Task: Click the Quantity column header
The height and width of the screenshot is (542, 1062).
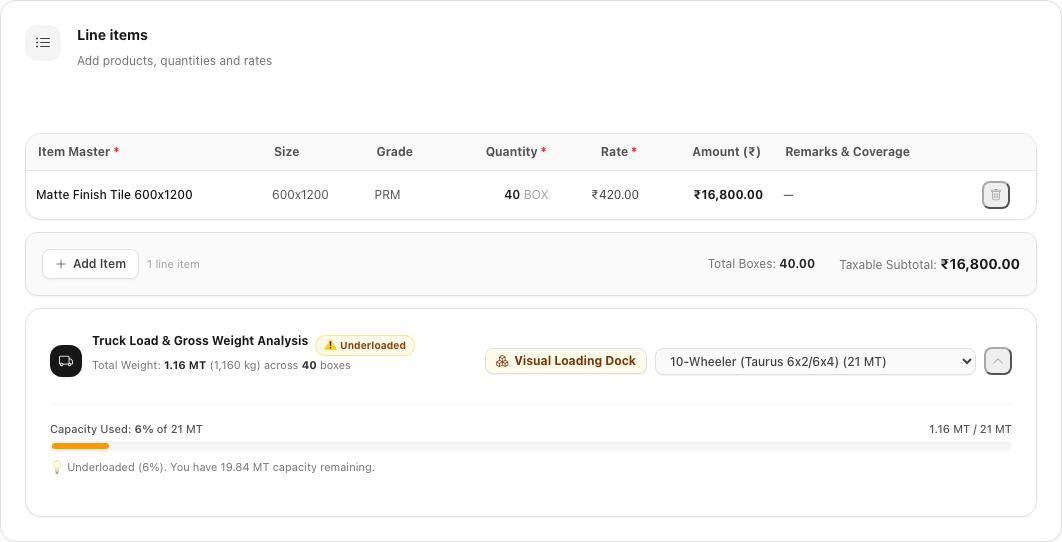Action: (x=516, y=152)
